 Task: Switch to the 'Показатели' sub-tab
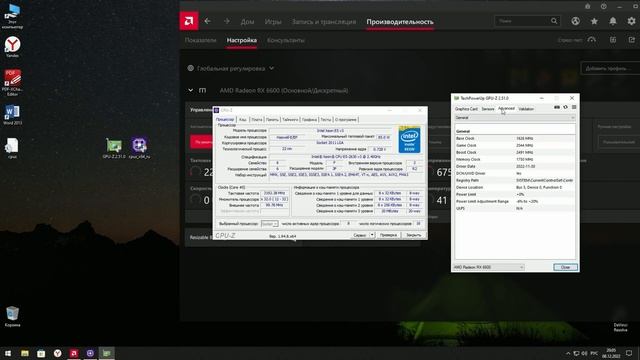pyautogui.click(x=200, y=40)
